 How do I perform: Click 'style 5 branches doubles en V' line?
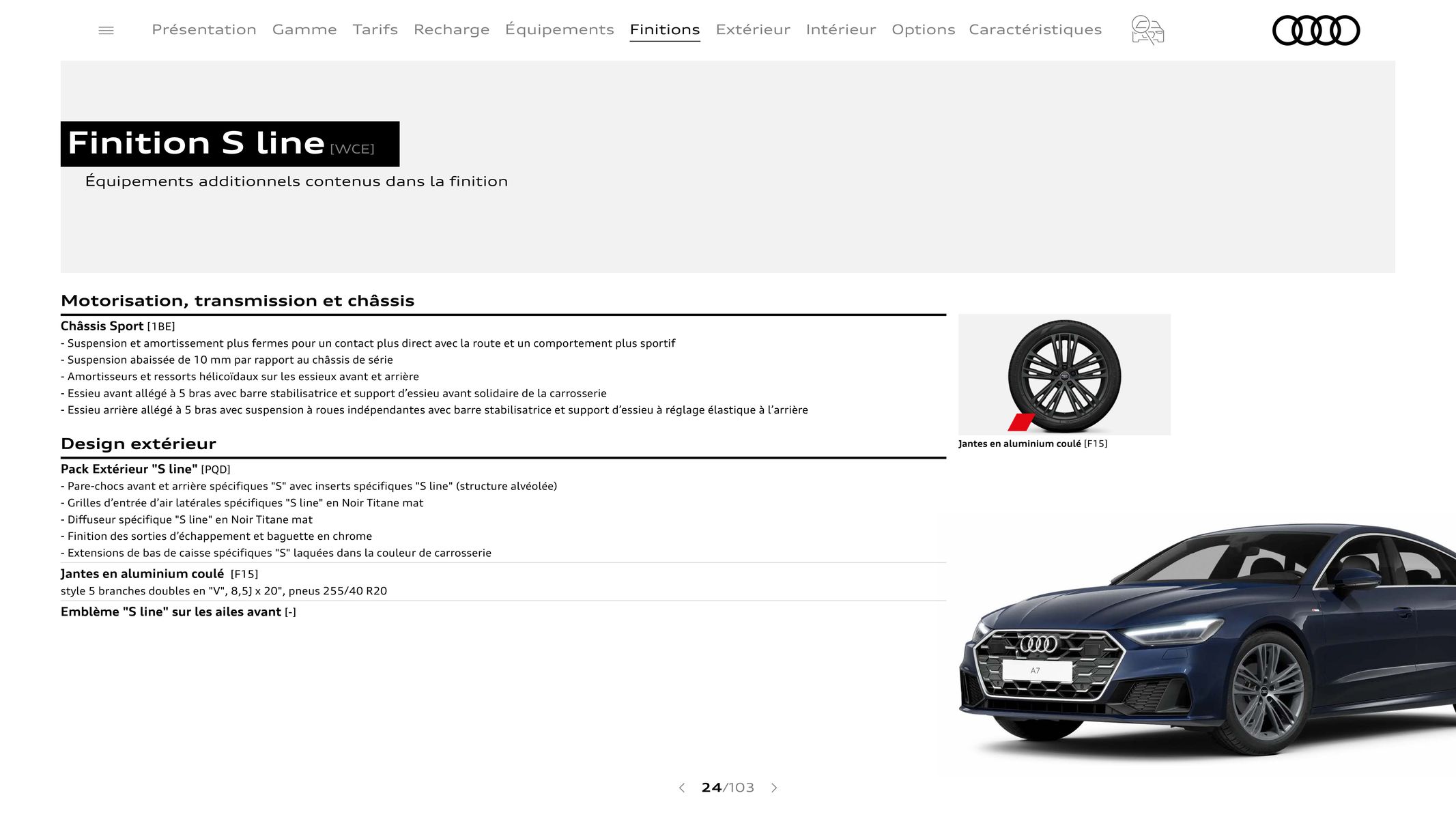pos(224,591)
